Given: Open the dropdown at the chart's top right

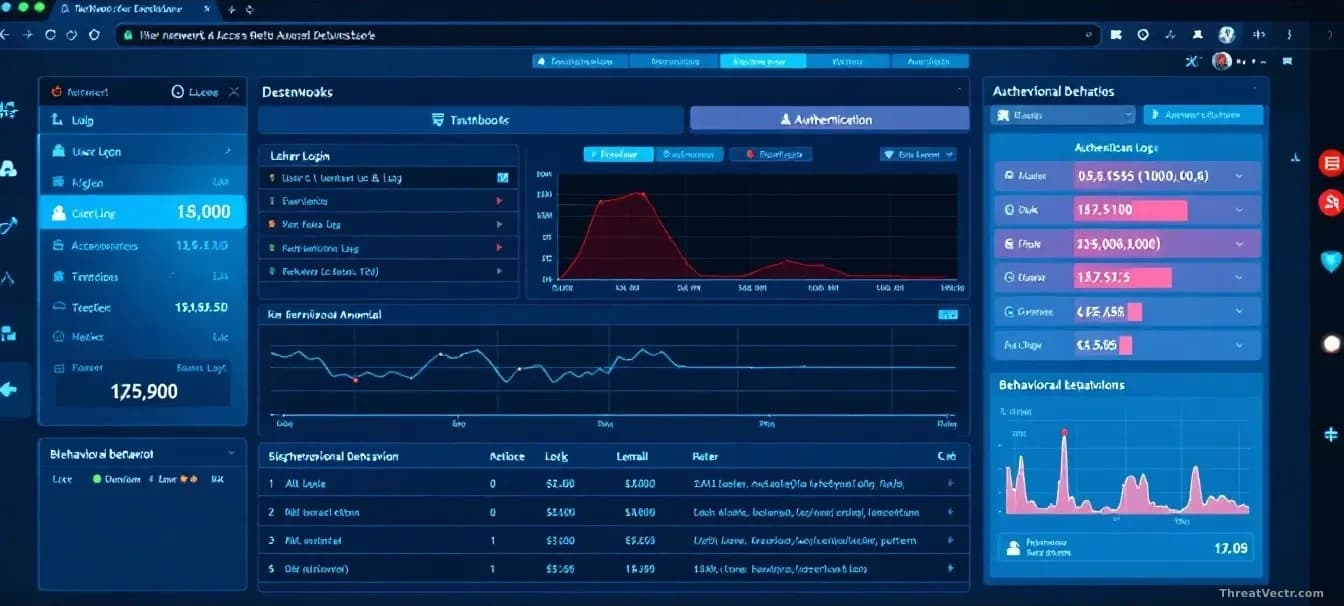Looking at the screenshot, I should (x=918, y=155).
